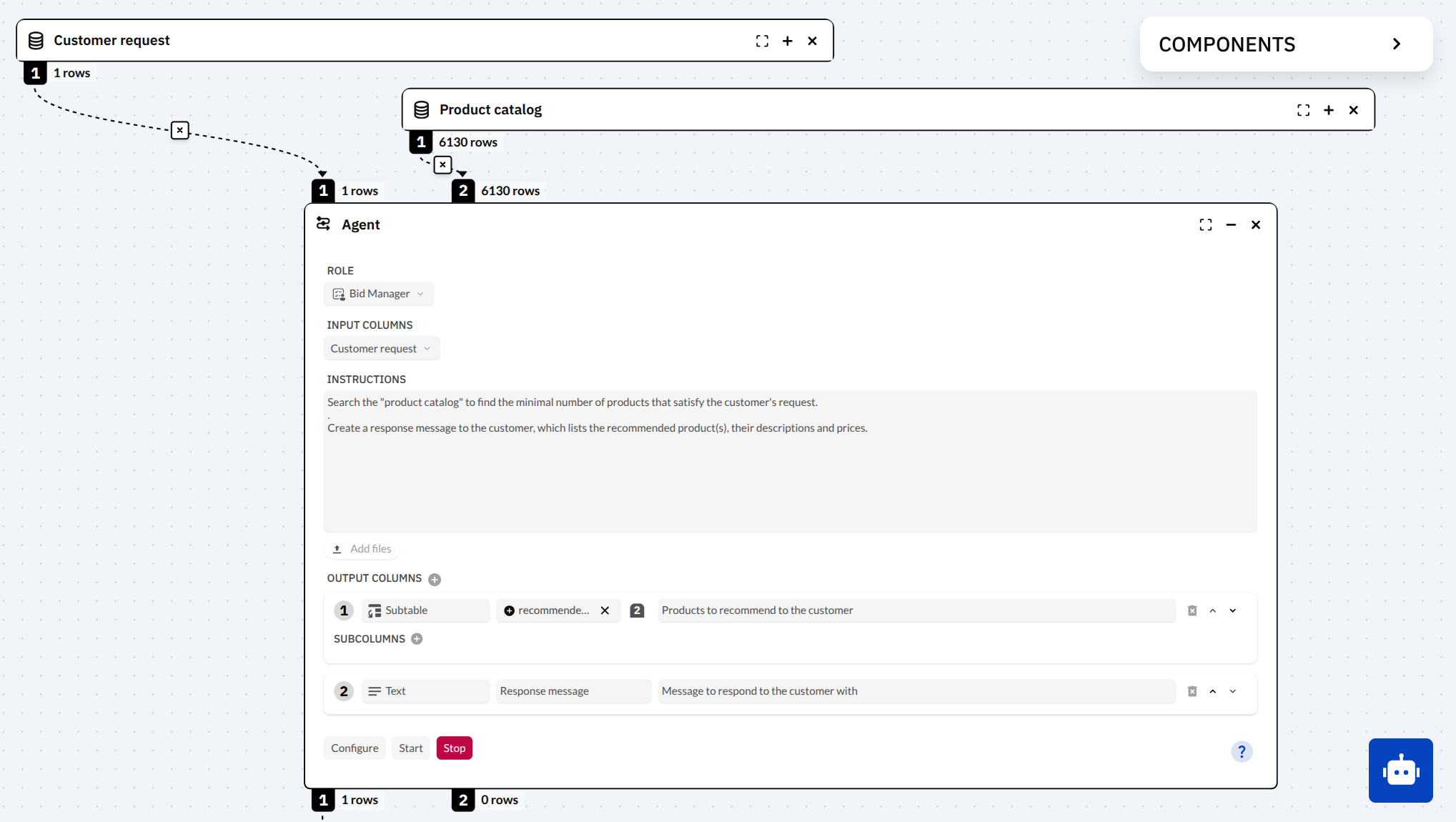Click the plus icon on the Customer request panel
The width and height of the screenshot is (1456, 822).
(x=787, y=41)
